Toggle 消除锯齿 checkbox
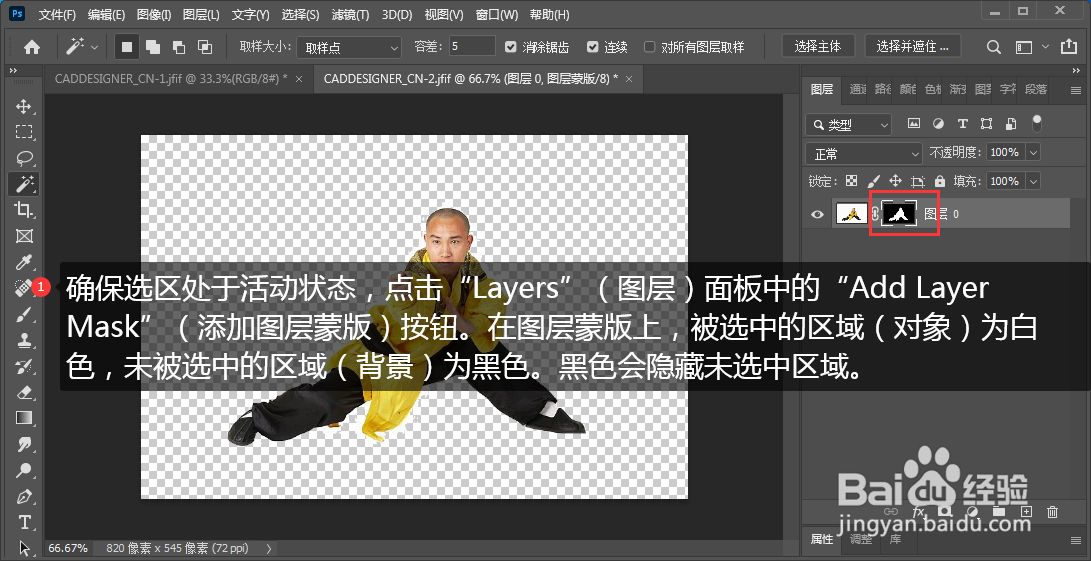The width and height of the screenshot is (1091, 561). coord(511,47)
